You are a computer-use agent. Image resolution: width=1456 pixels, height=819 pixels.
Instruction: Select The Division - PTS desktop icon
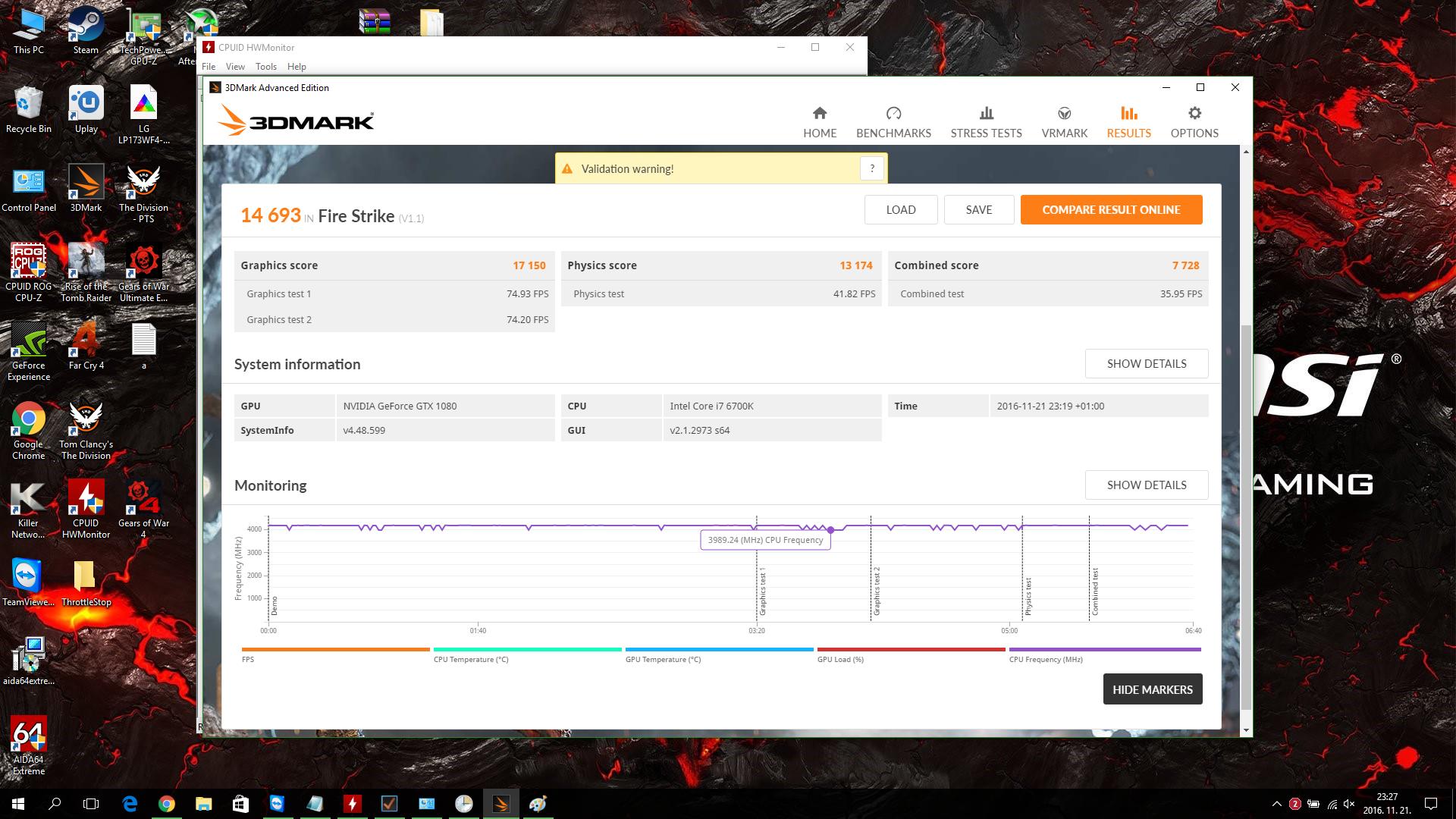(143, 195)
